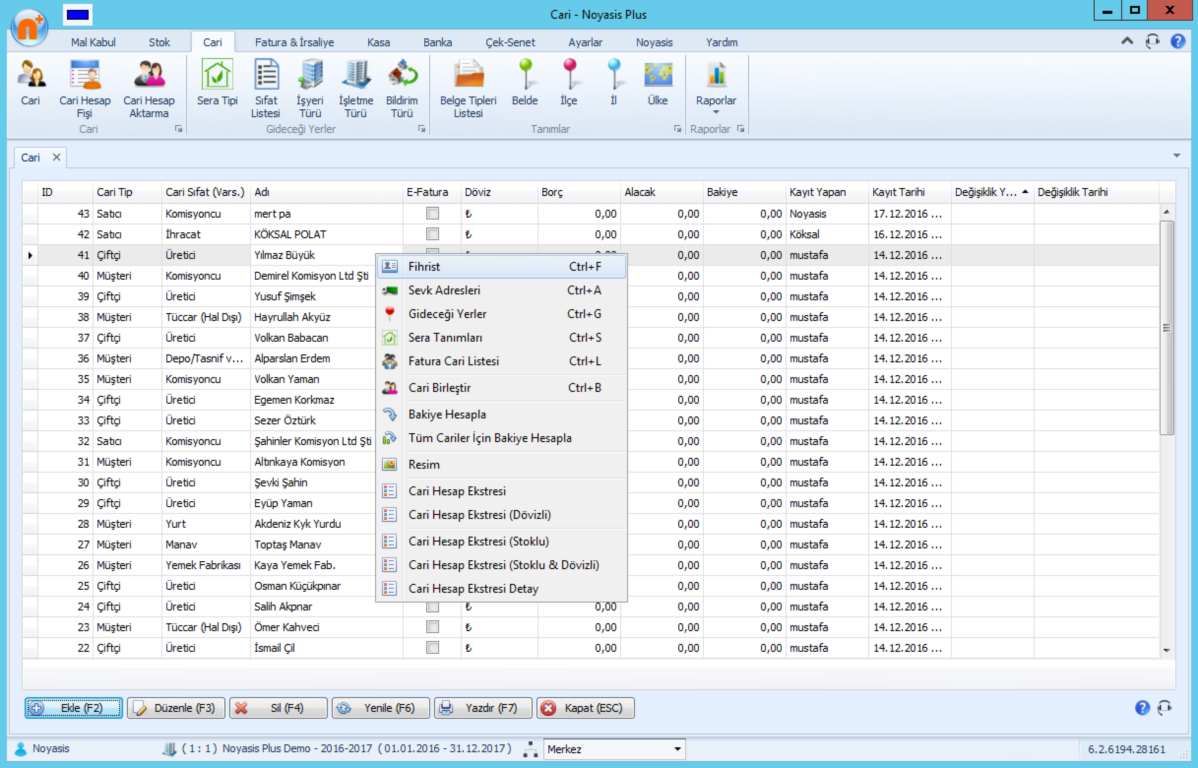1198x768 pixels.
Task: Click Ekle (F2) button
Action: click(x=73, y=708)
